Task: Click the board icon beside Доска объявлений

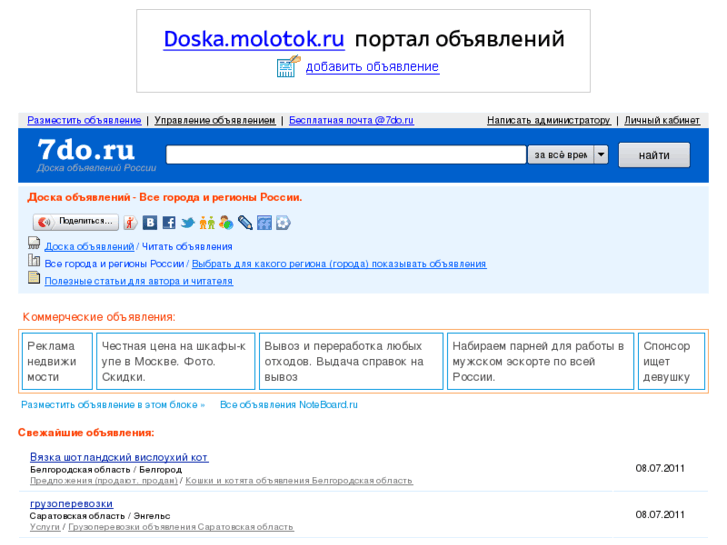Action: coord(34,243)
